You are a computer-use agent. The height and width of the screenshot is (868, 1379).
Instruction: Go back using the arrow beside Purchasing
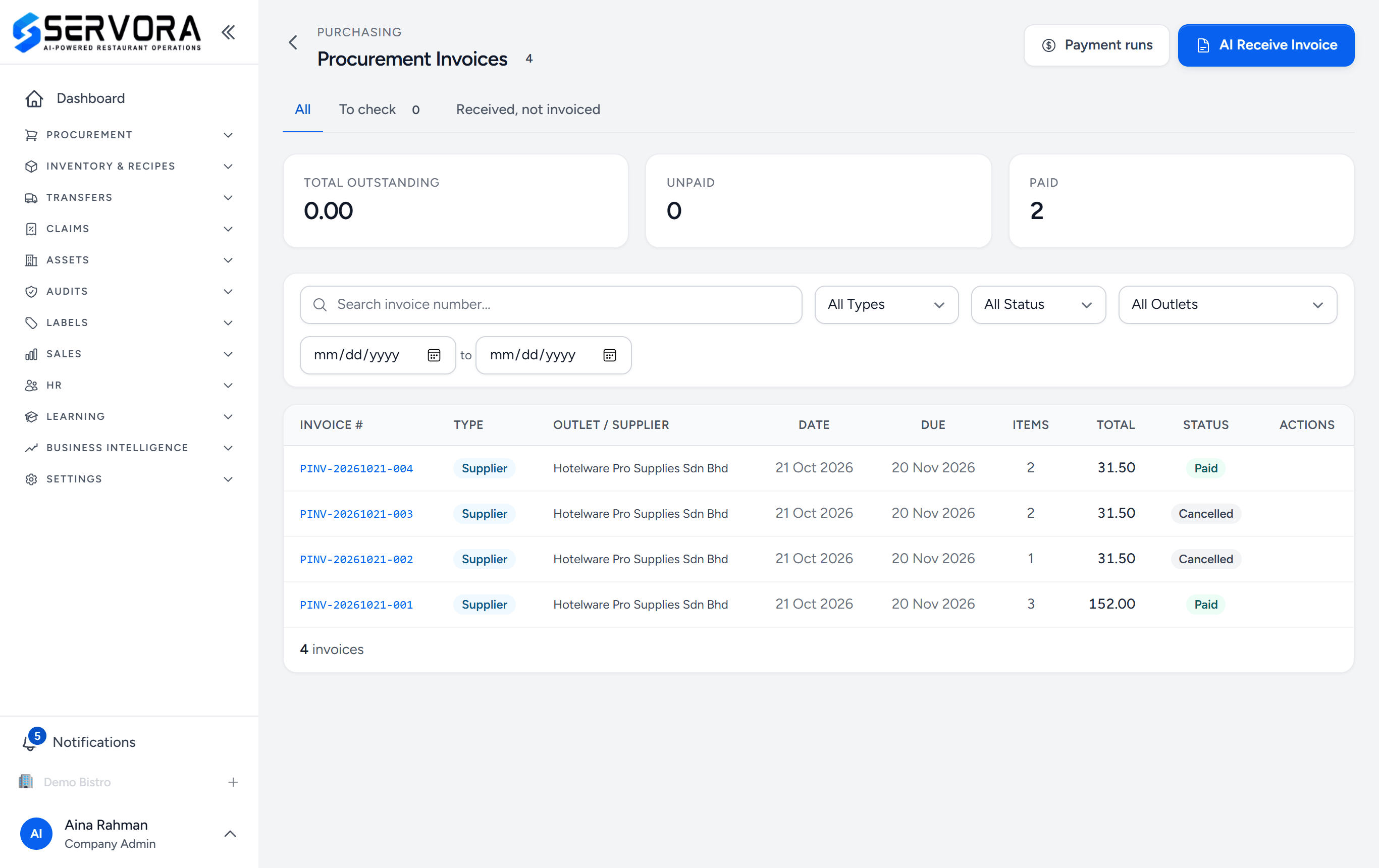click(293, 42)
